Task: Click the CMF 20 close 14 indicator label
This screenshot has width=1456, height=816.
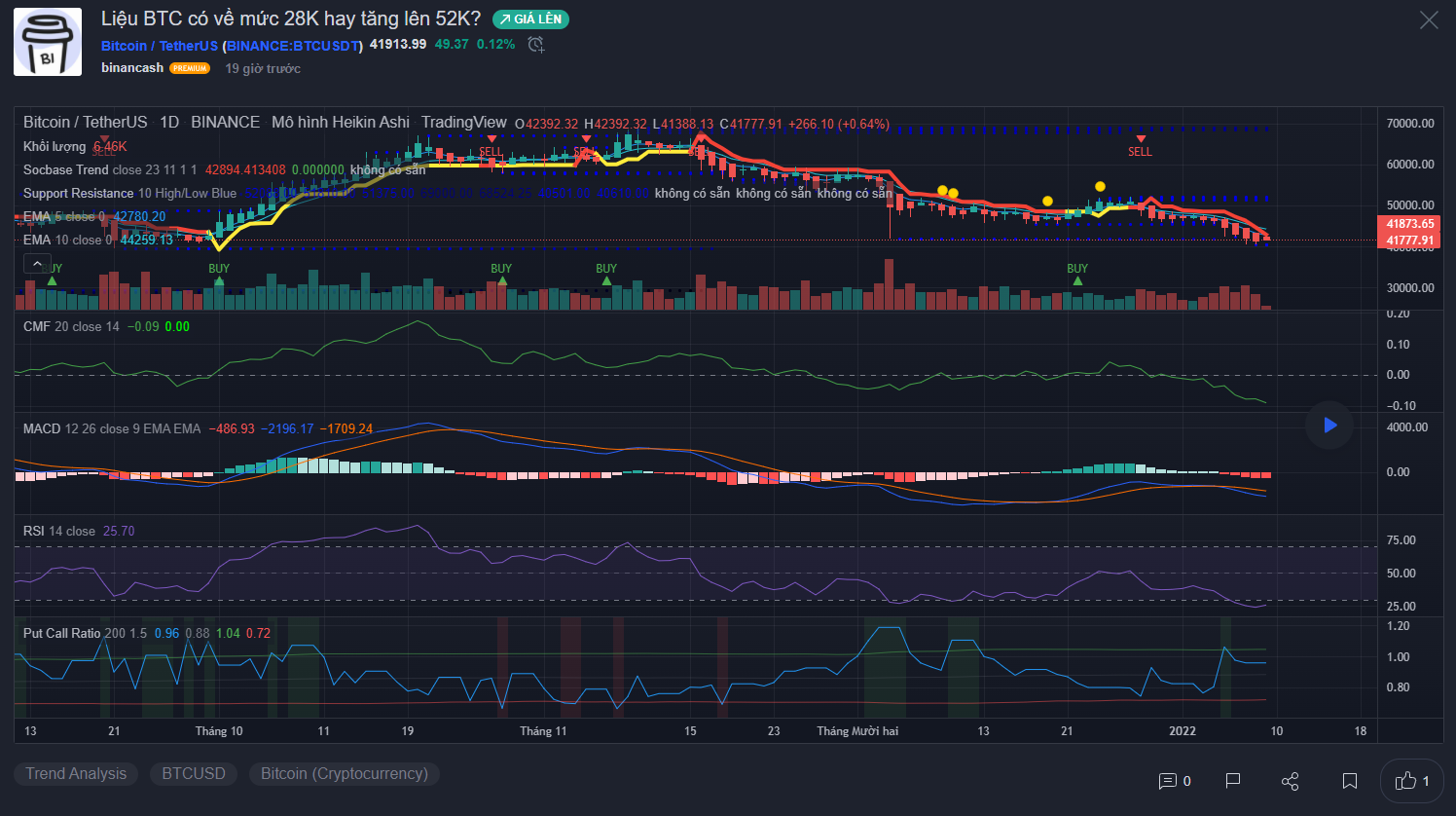Action: (71, 326)
